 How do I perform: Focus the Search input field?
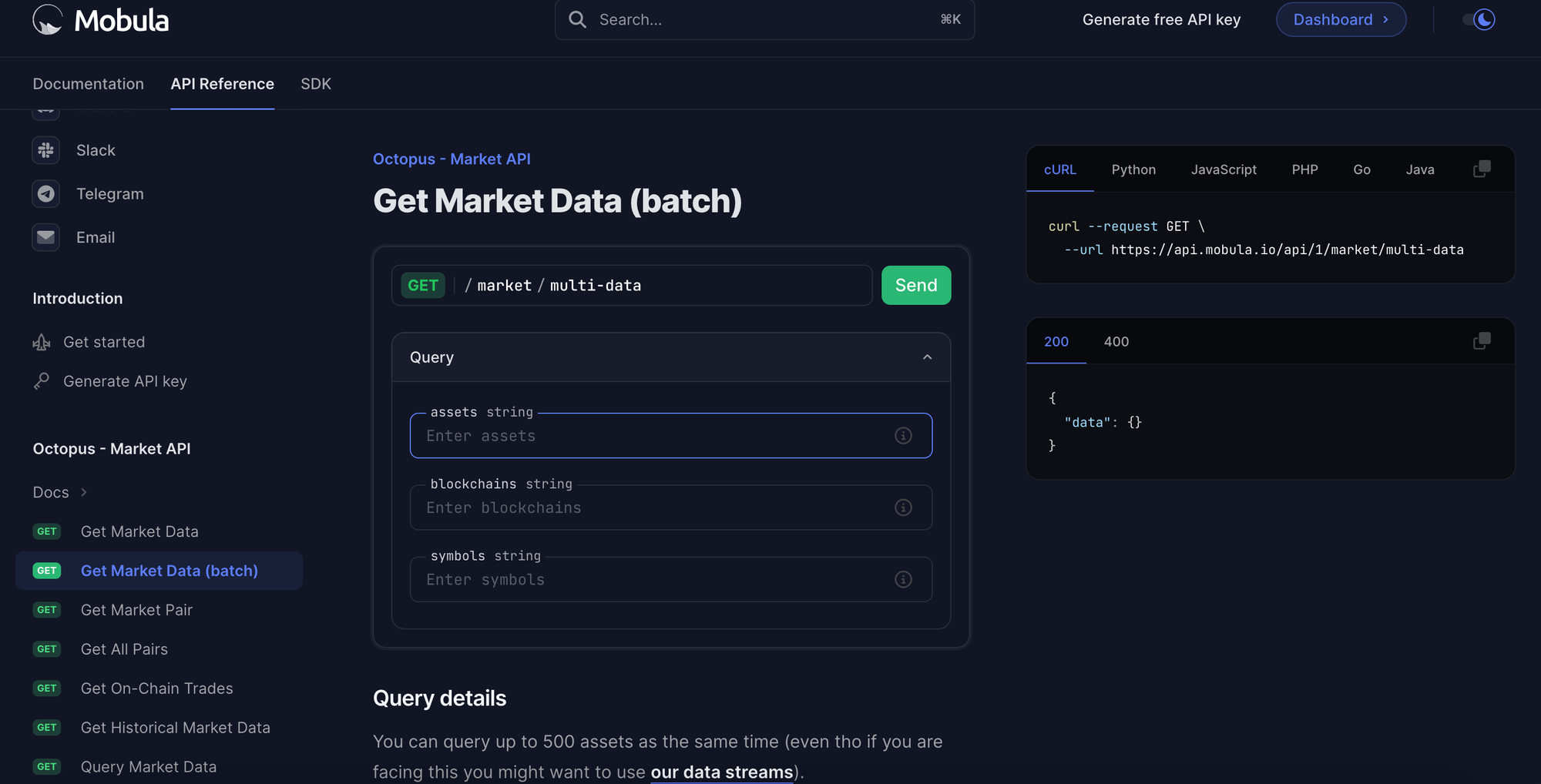coord(764,19)
